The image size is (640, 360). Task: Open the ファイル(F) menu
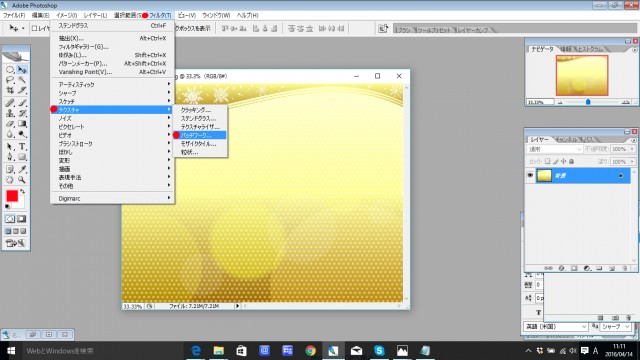[x=14, y=15]
